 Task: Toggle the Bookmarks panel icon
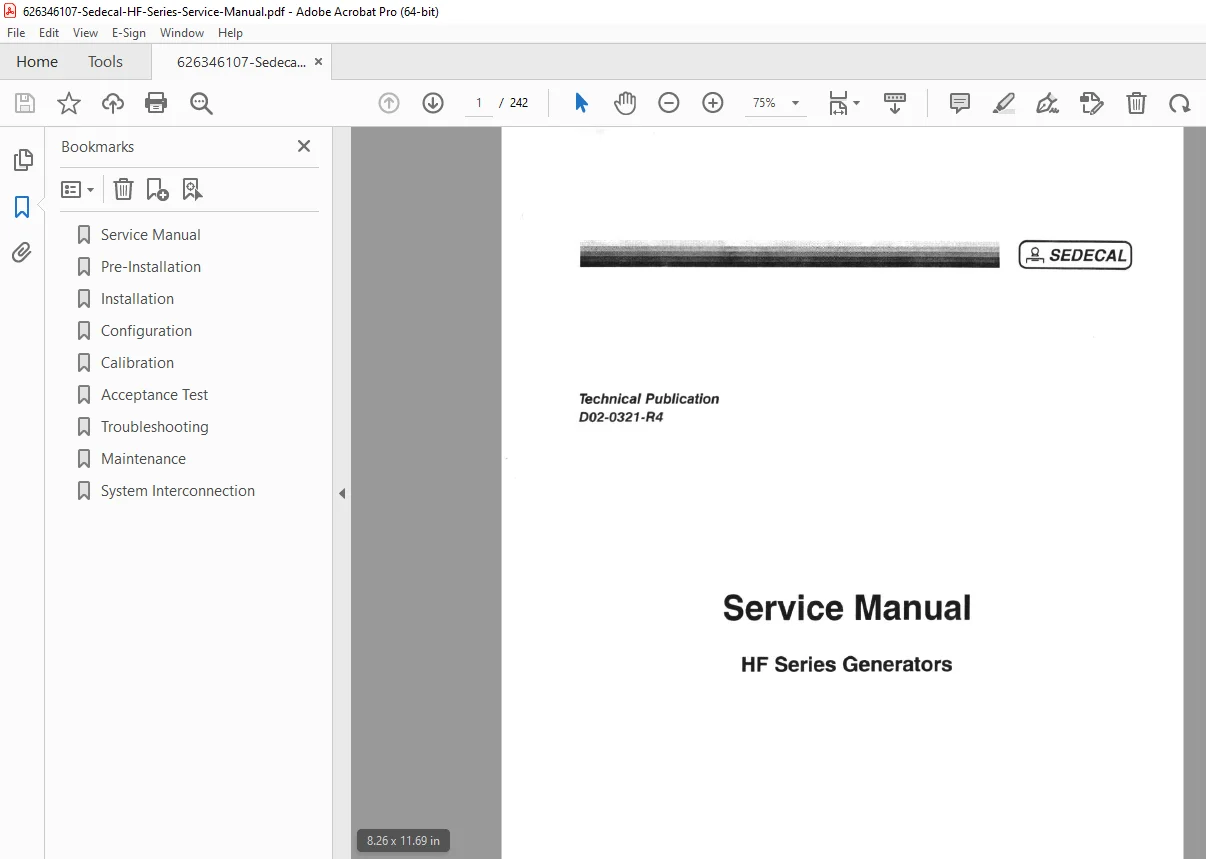(x=22, y=207)
